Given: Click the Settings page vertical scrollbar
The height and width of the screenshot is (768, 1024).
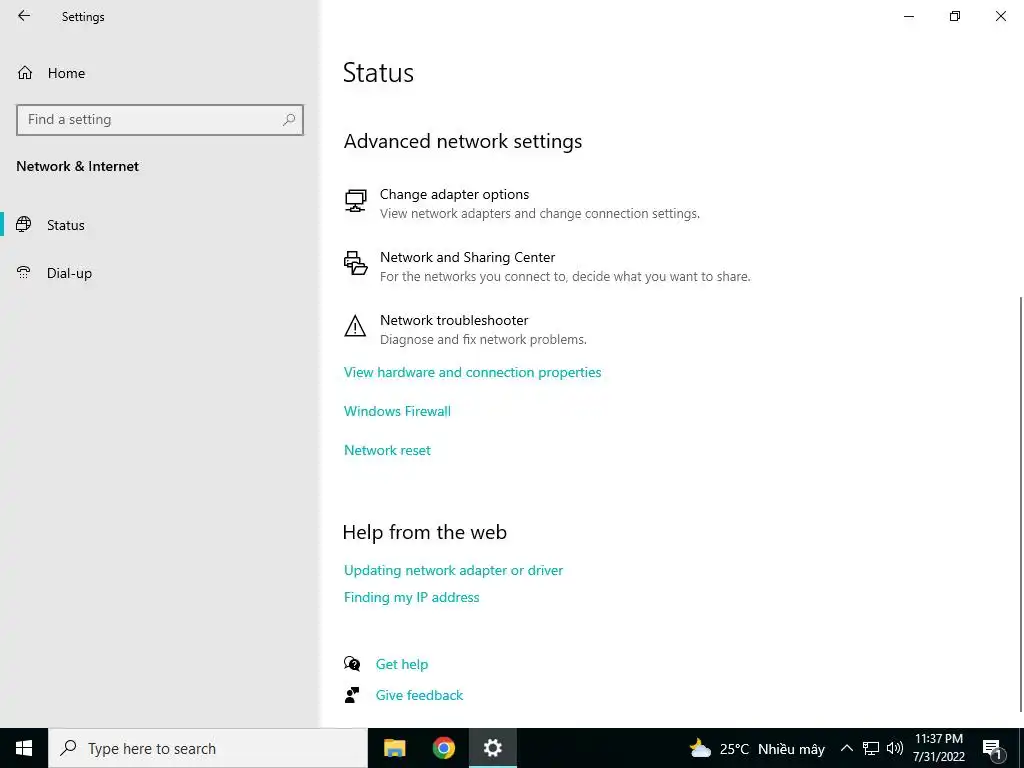Looking at the screenshot, I should 1021,503.
